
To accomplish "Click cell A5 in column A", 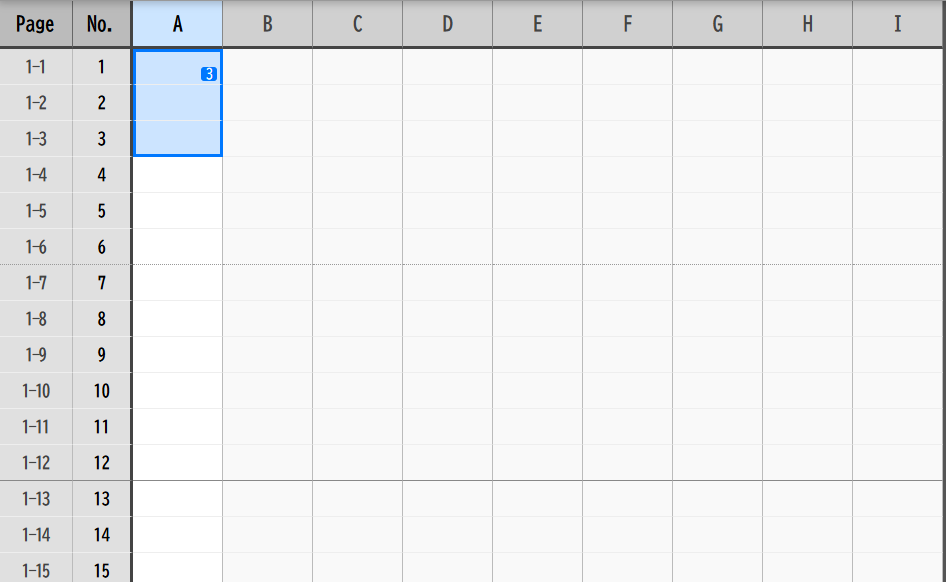I will pyautogui.click(x=177, y=211).
